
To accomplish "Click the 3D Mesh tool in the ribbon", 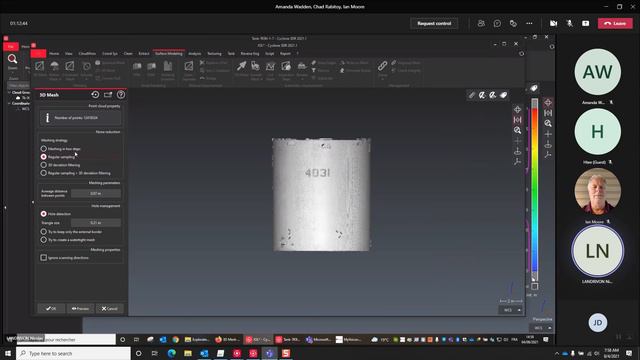I will pos(40,69).
